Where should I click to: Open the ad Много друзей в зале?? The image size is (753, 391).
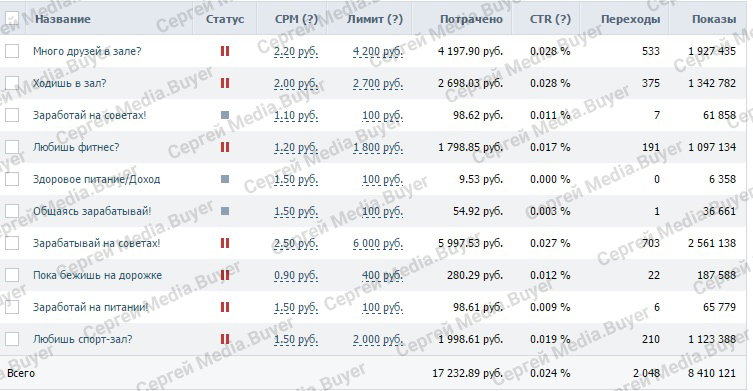87,51
